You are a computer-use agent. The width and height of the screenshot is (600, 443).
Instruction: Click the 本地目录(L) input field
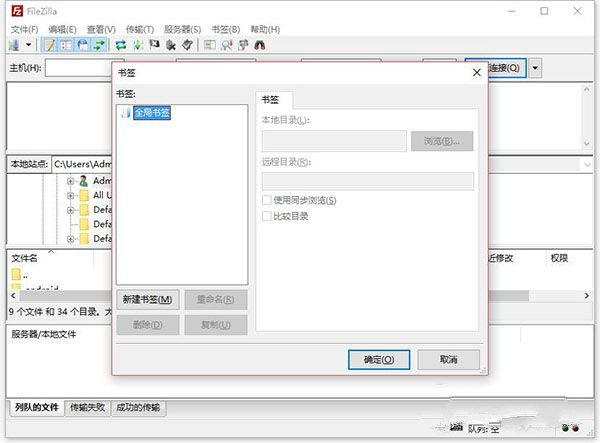pyautogui.click(x=334, y=141)
